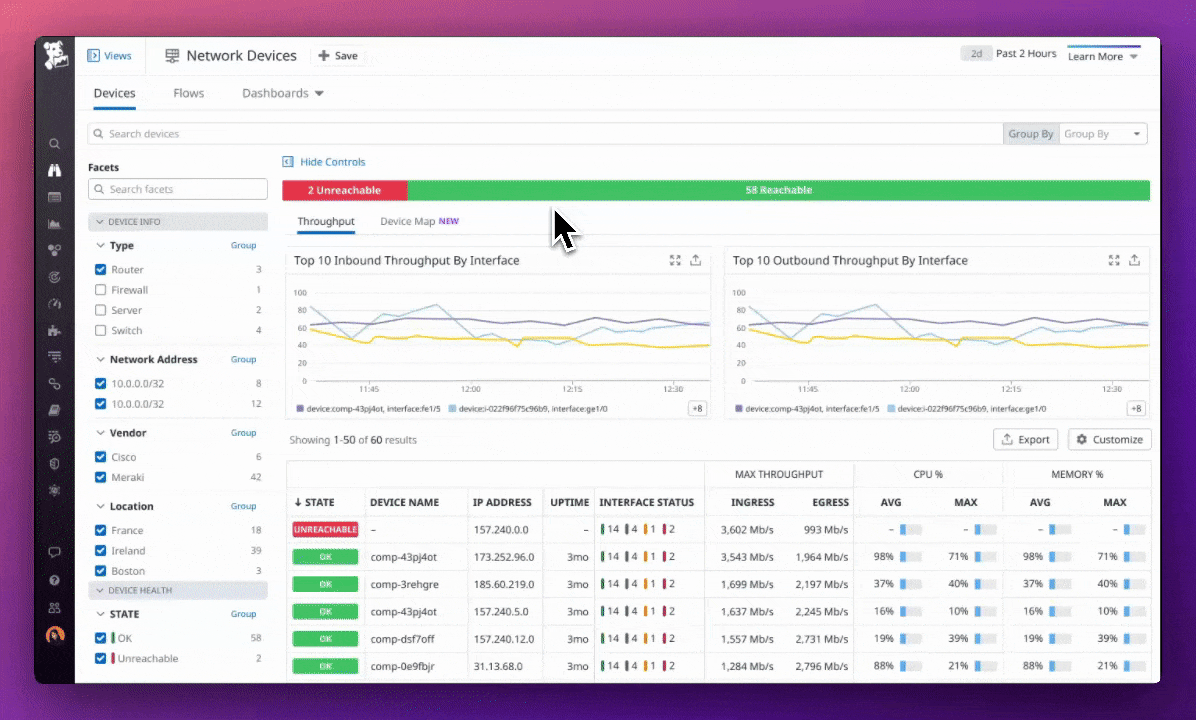The image size is (1196, 720).
Task: Click the user avatar in sidebar
Action: click(x=55, y=635)
